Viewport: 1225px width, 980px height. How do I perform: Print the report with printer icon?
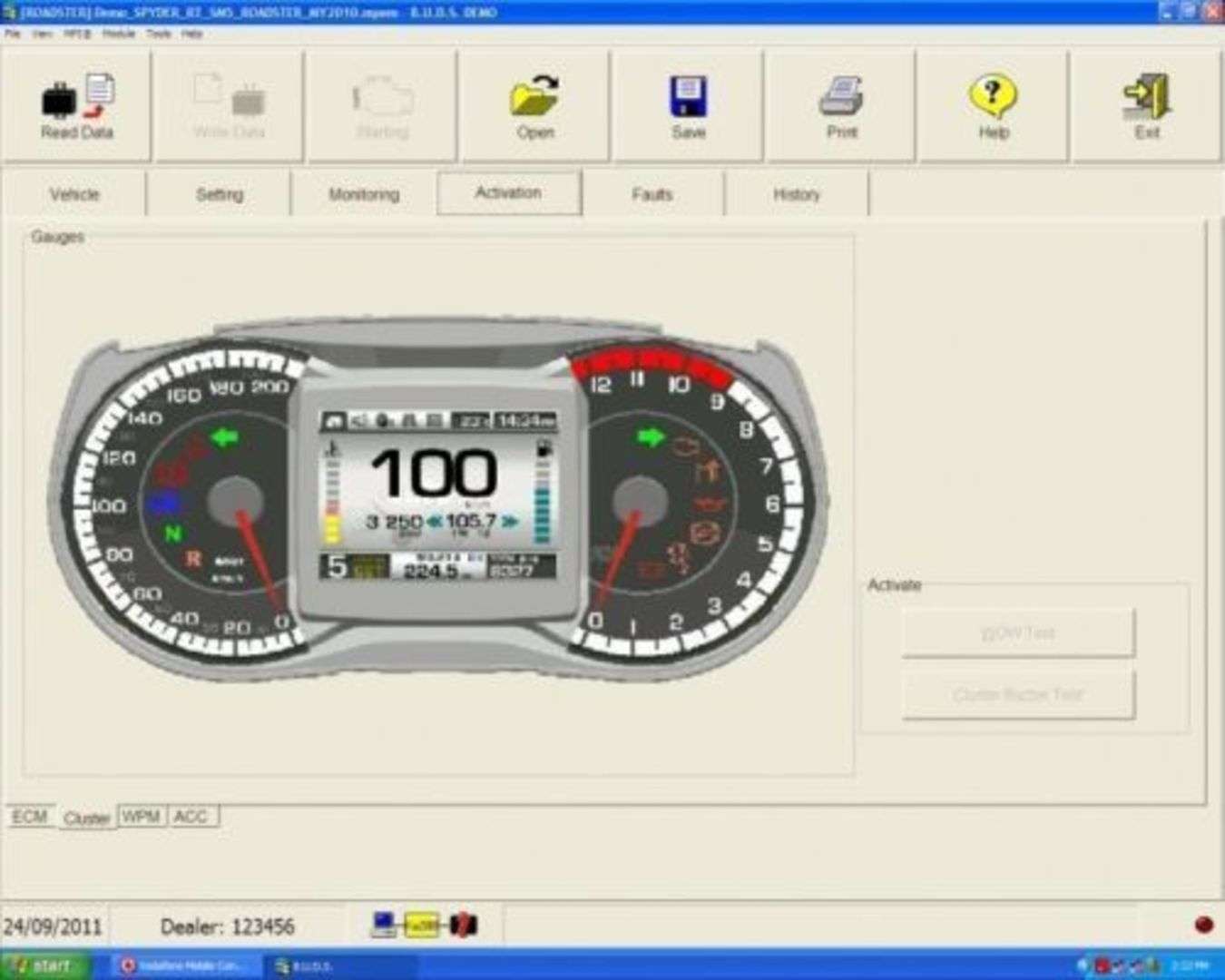point(841,106)
